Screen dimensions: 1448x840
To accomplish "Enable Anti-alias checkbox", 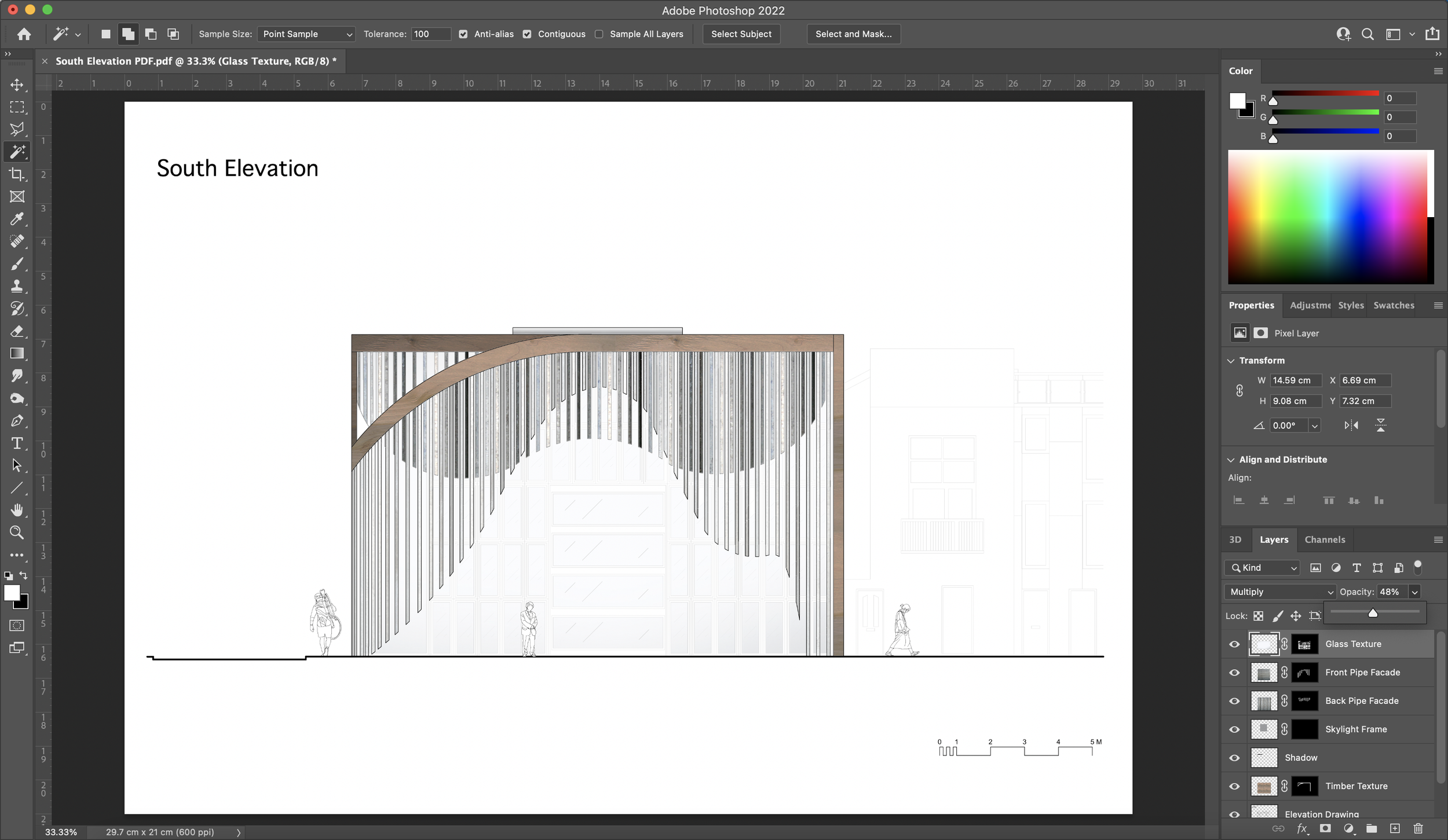I will [463, 34].
